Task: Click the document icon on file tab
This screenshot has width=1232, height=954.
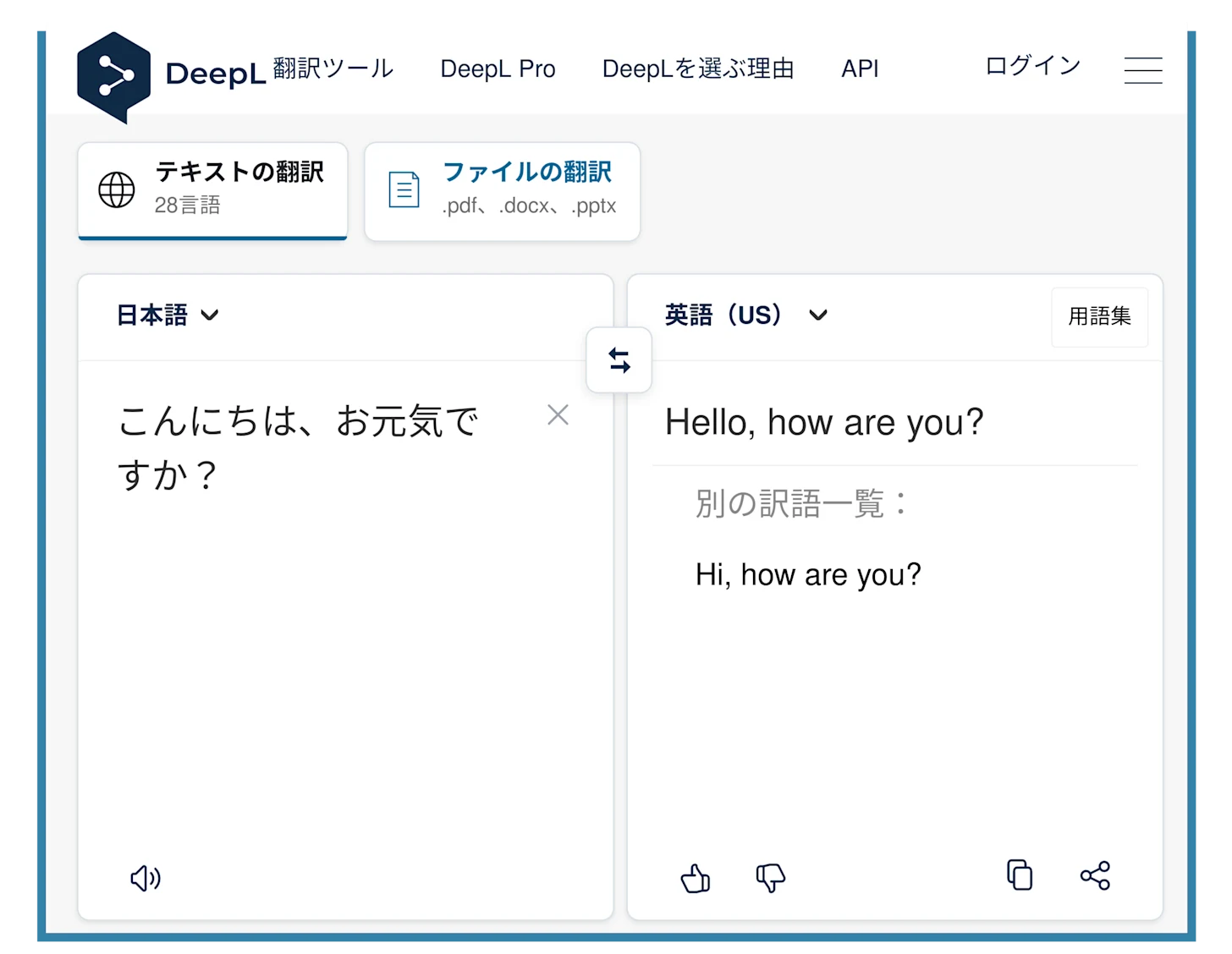Action: (404, 189)
